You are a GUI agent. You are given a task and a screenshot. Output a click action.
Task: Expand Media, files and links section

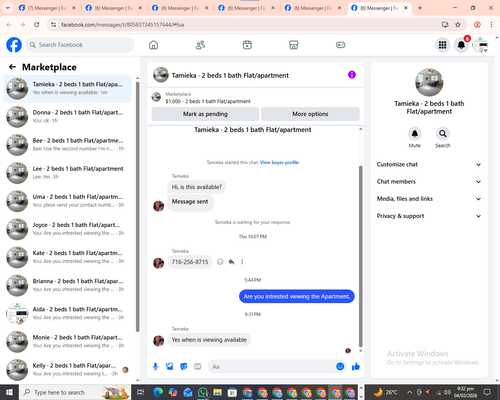[429, 199]
